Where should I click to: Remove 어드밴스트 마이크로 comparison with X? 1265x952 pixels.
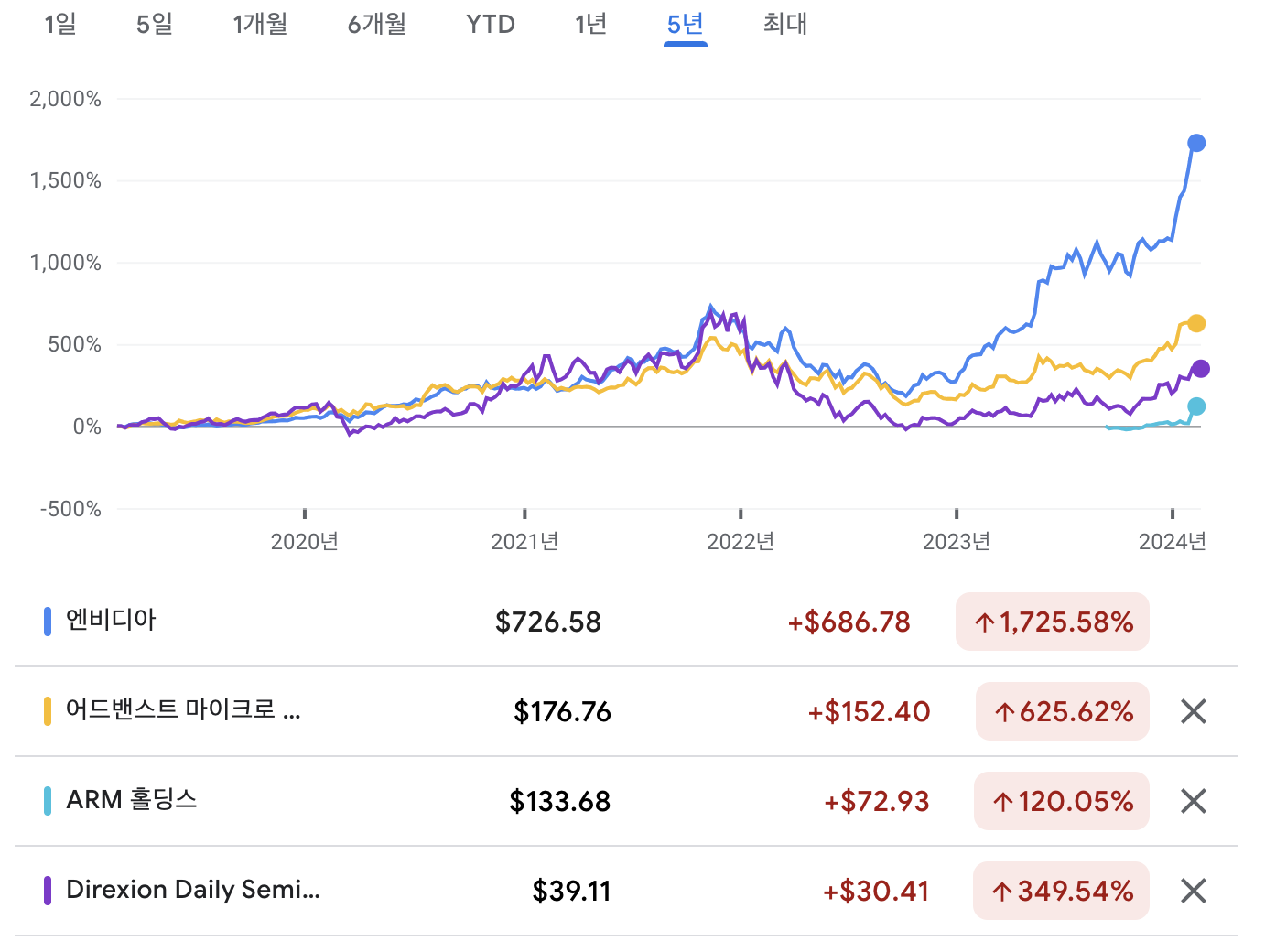pos(1194,711)
